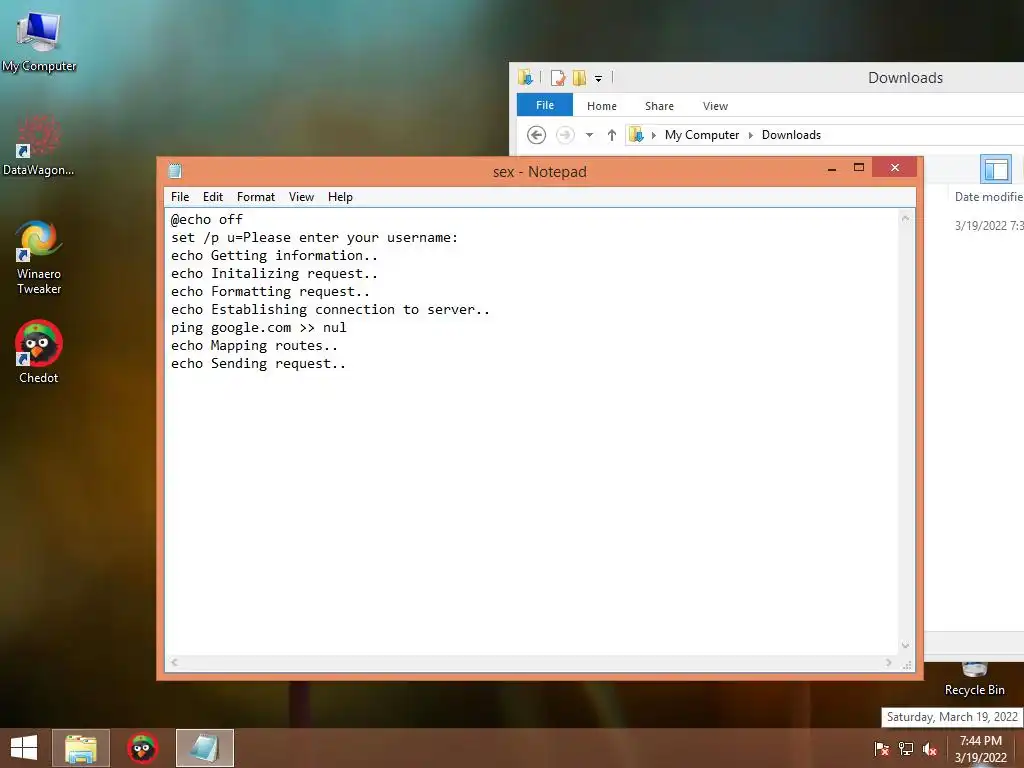Click the taskbar clock showing 7:44 PM
This screenshot has width=1024, height=768.
click(x=981, y=748)
